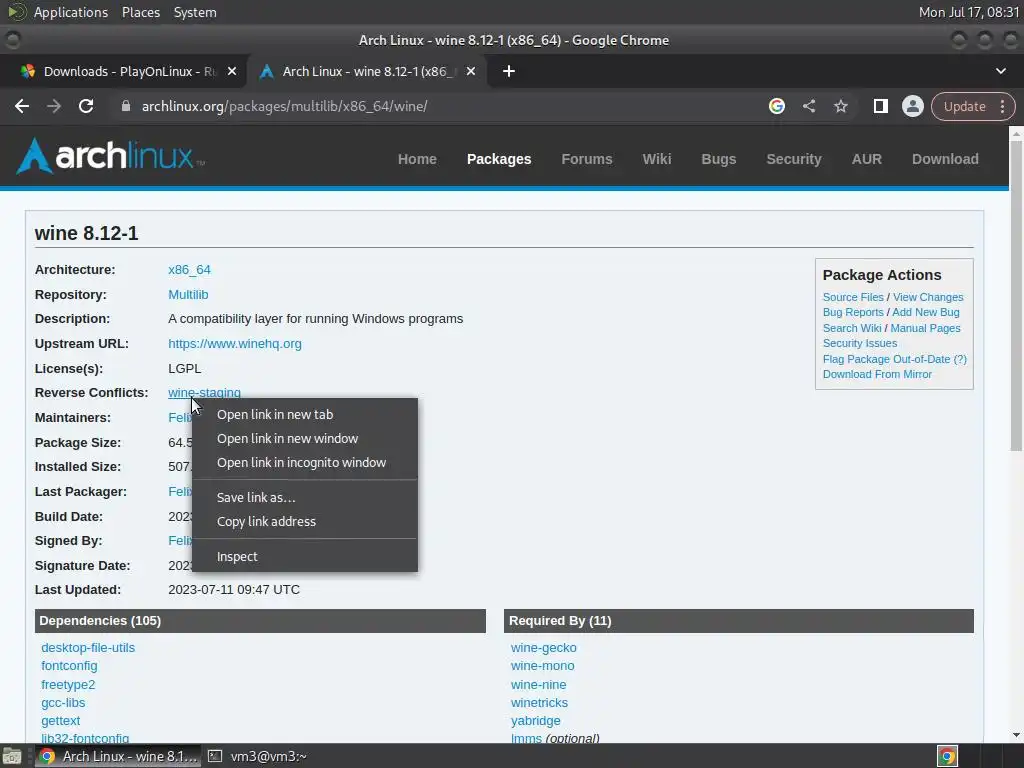Go back using the browser back arrow
Image resolution: width=1024 pixels, height=768 pixels.
click(x=22, y=106)
